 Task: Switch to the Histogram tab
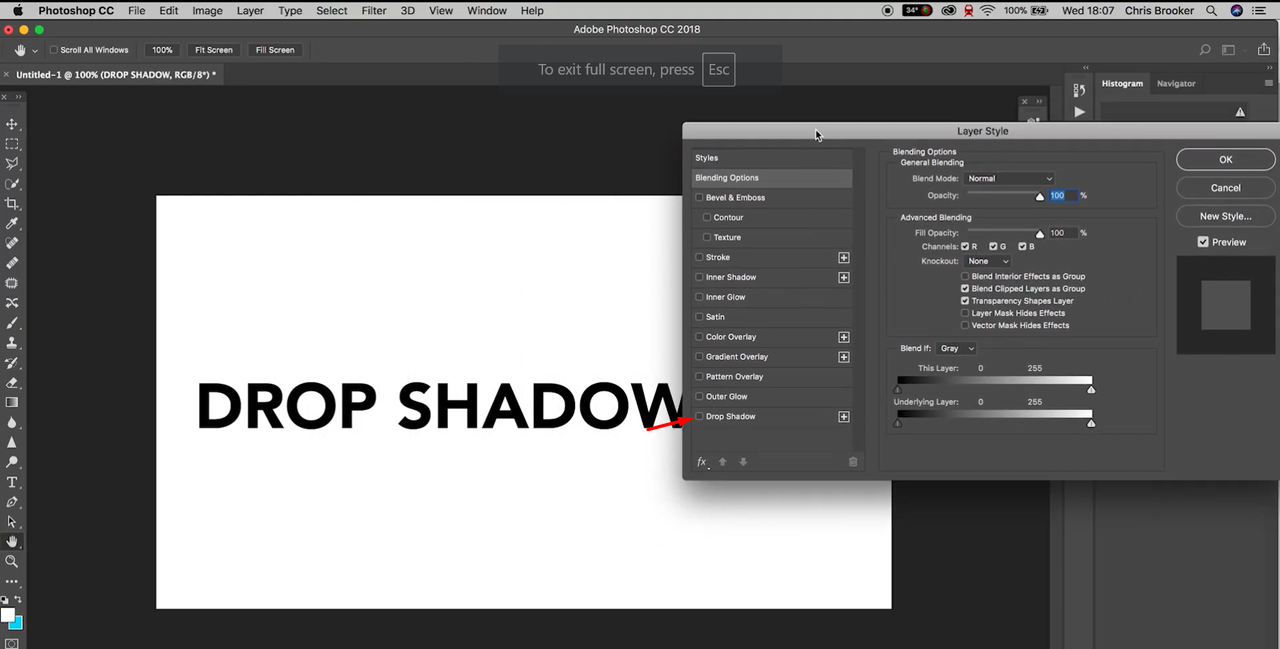1122,84
